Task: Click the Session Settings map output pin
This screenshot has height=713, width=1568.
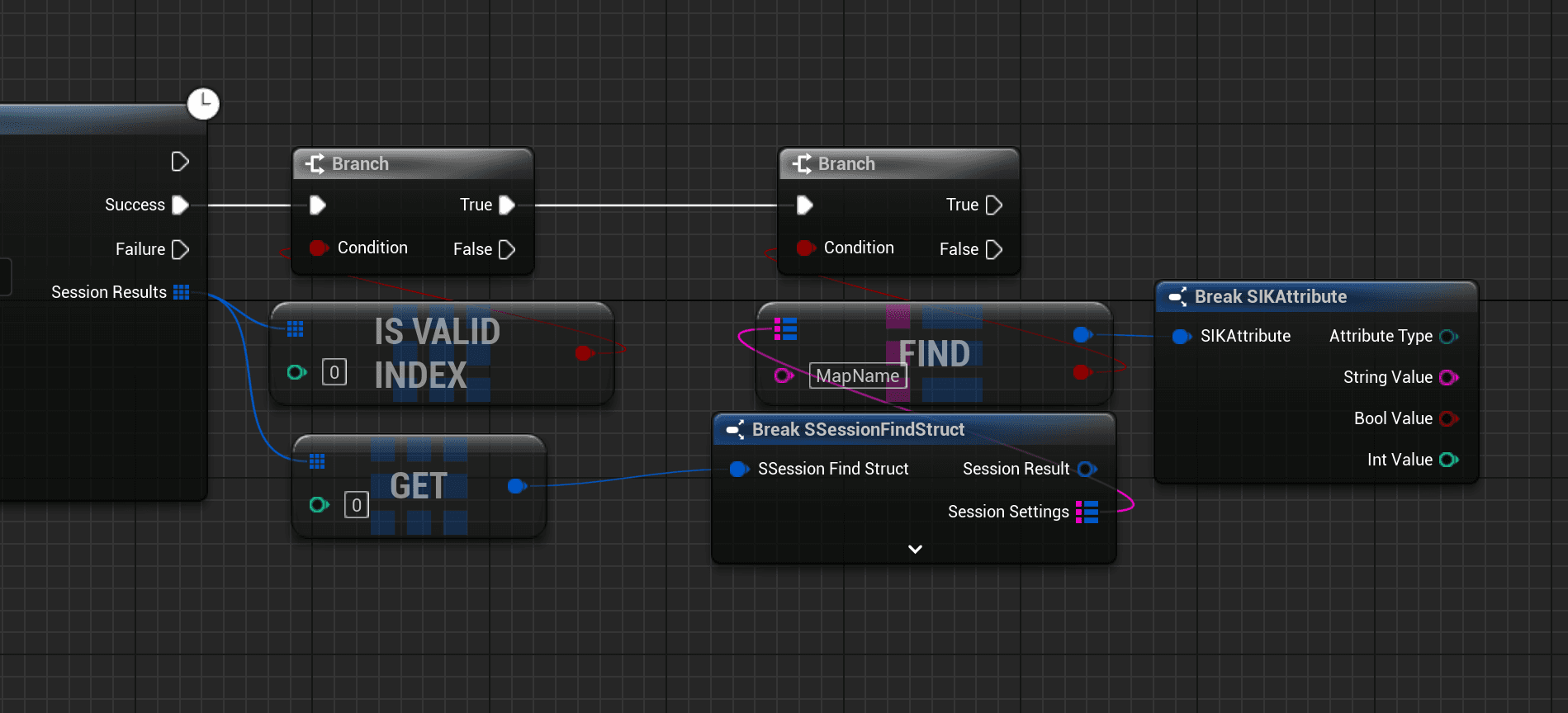Action: [x=1087, y=512]
